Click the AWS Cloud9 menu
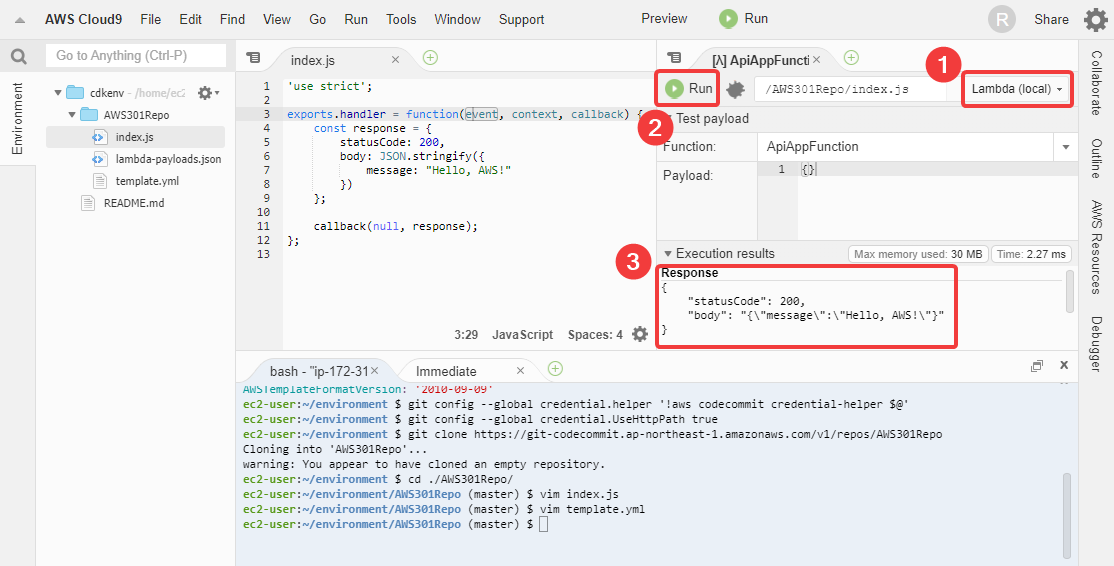The height and width of the screenshot is (566, 1114). (x=83, y=19)
